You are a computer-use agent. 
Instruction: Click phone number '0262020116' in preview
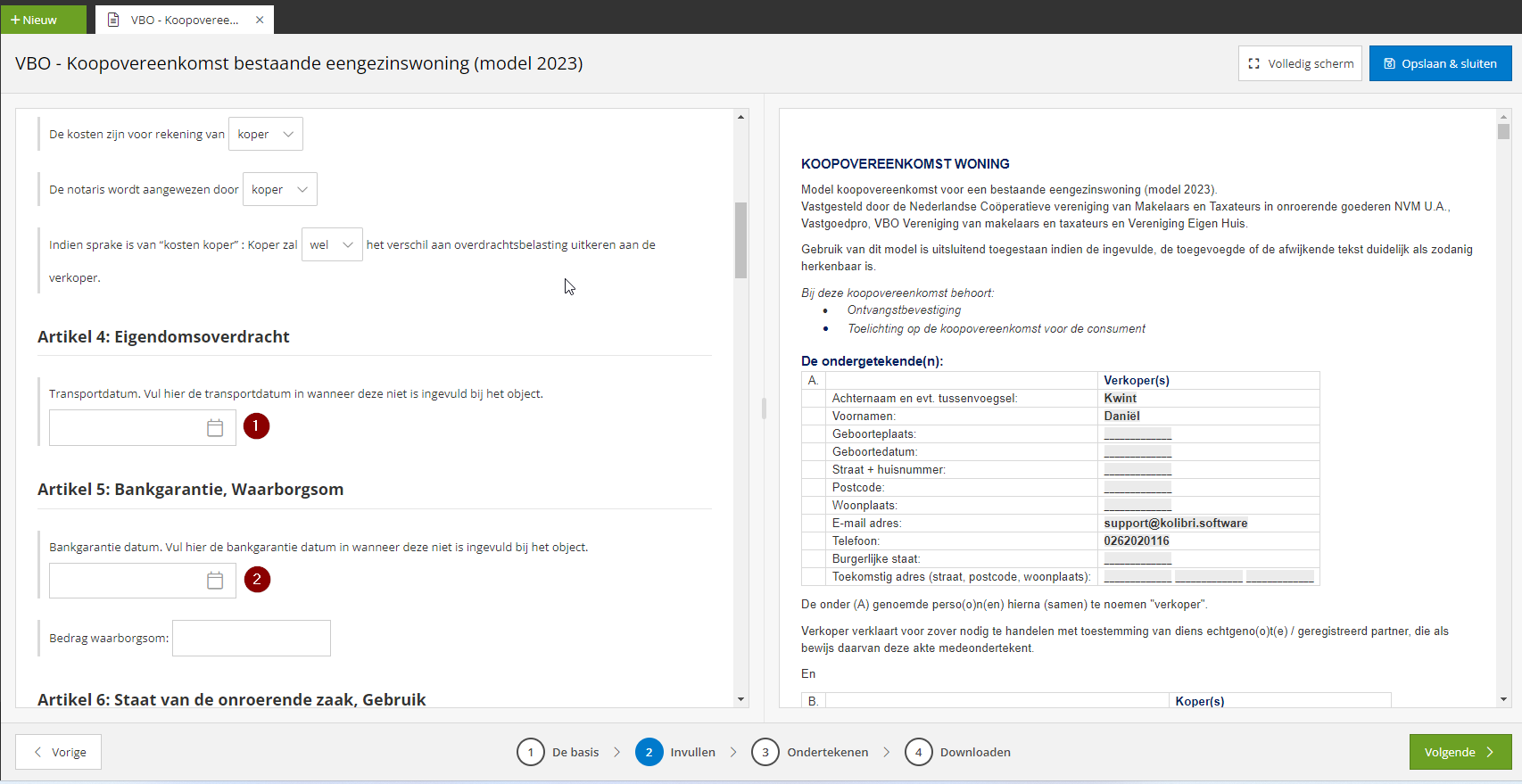(x=1137, y=541)
